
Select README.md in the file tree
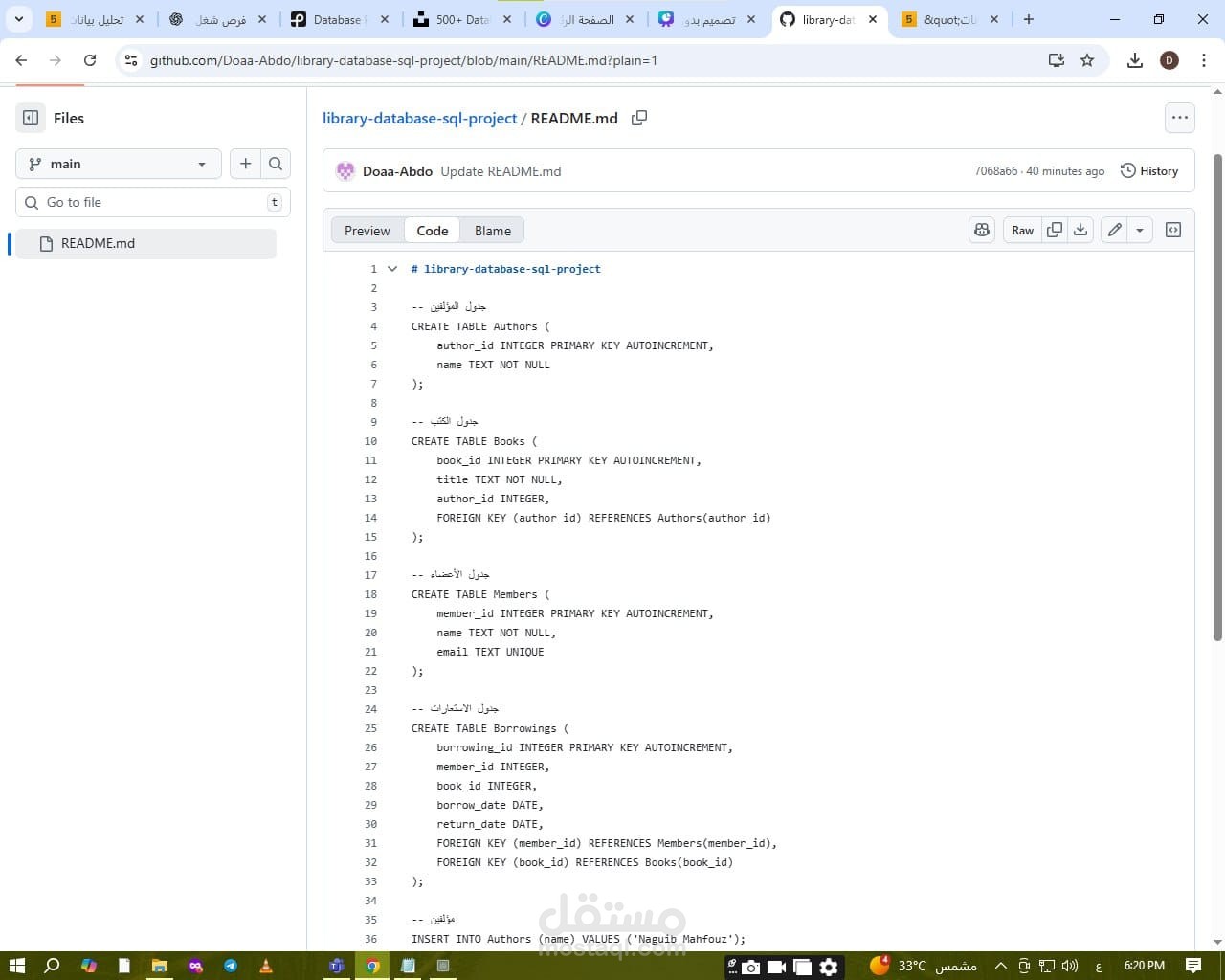(145, 243)
